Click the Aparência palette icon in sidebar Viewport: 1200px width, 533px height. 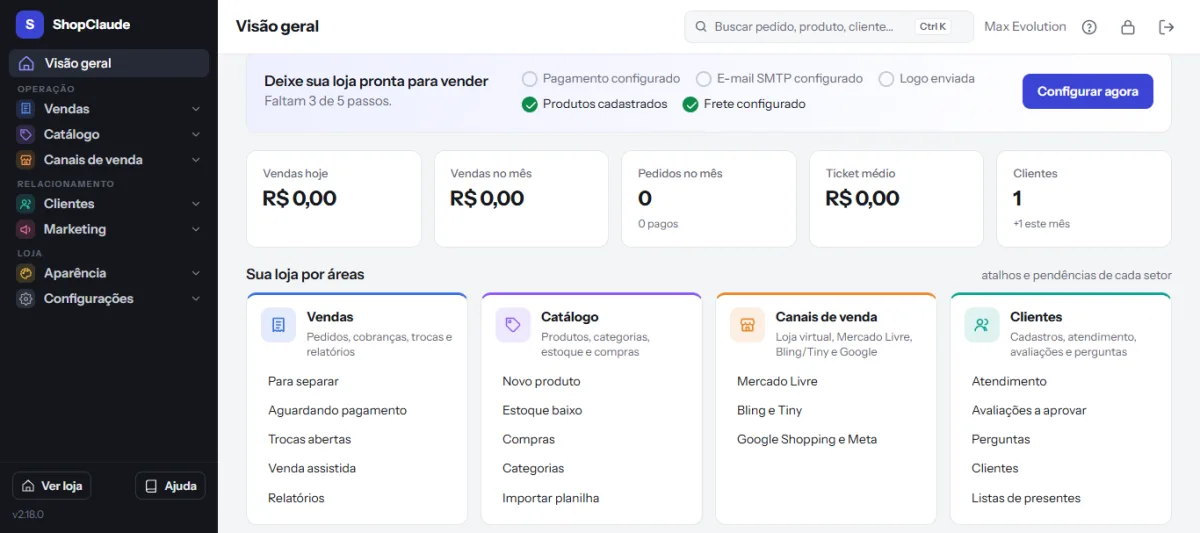point(25,273)
